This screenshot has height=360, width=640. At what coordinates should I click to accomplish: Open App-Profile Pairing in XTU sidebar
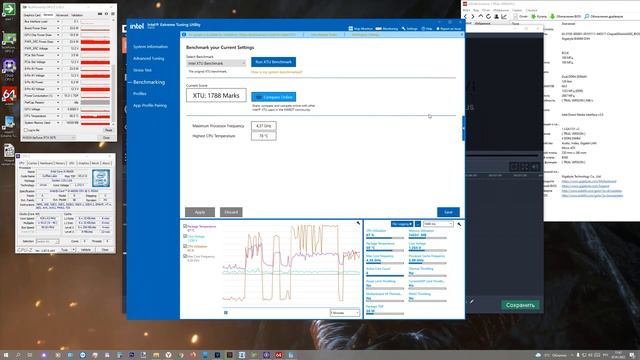(150, 105)
